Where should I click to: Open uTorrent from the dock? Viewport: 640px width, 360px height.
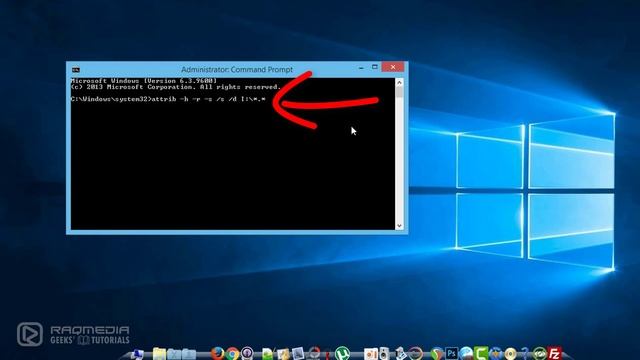click(342, 353)
